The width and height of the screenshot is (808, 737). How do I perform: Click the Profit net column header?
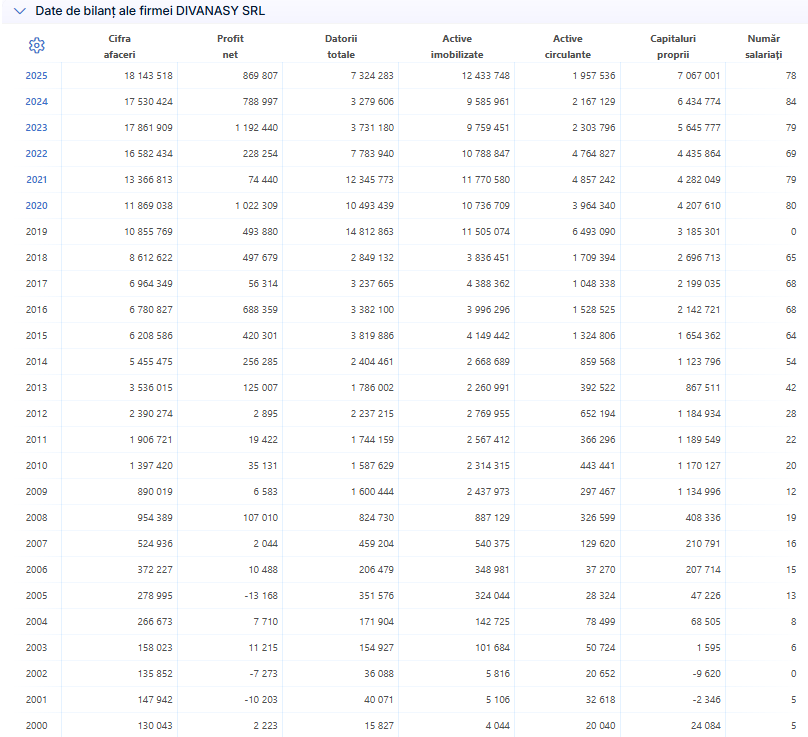point(230,46)
